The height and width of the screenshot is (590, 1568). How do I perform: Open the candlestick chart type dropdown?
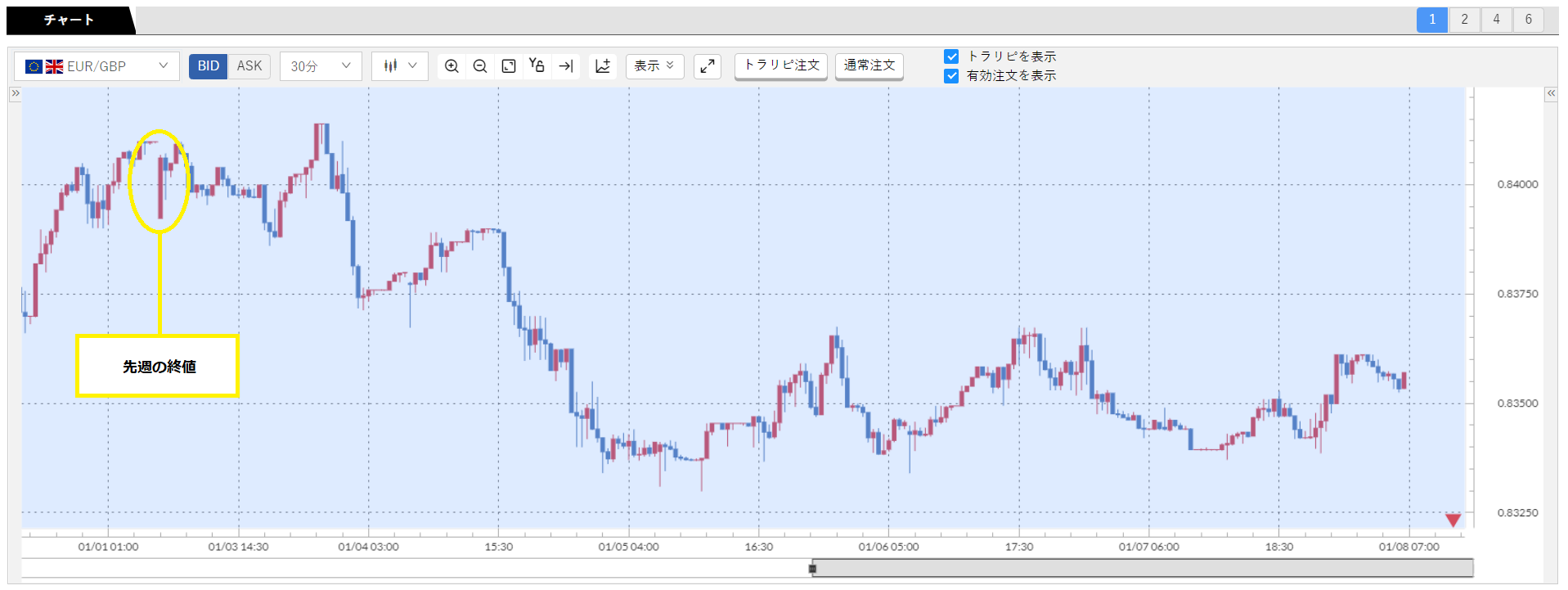point(400,66)
